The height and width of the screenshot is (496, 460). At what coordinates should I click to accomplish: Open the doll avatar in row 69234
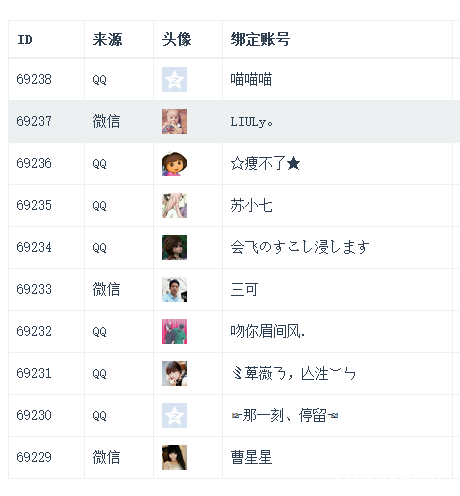174,247
